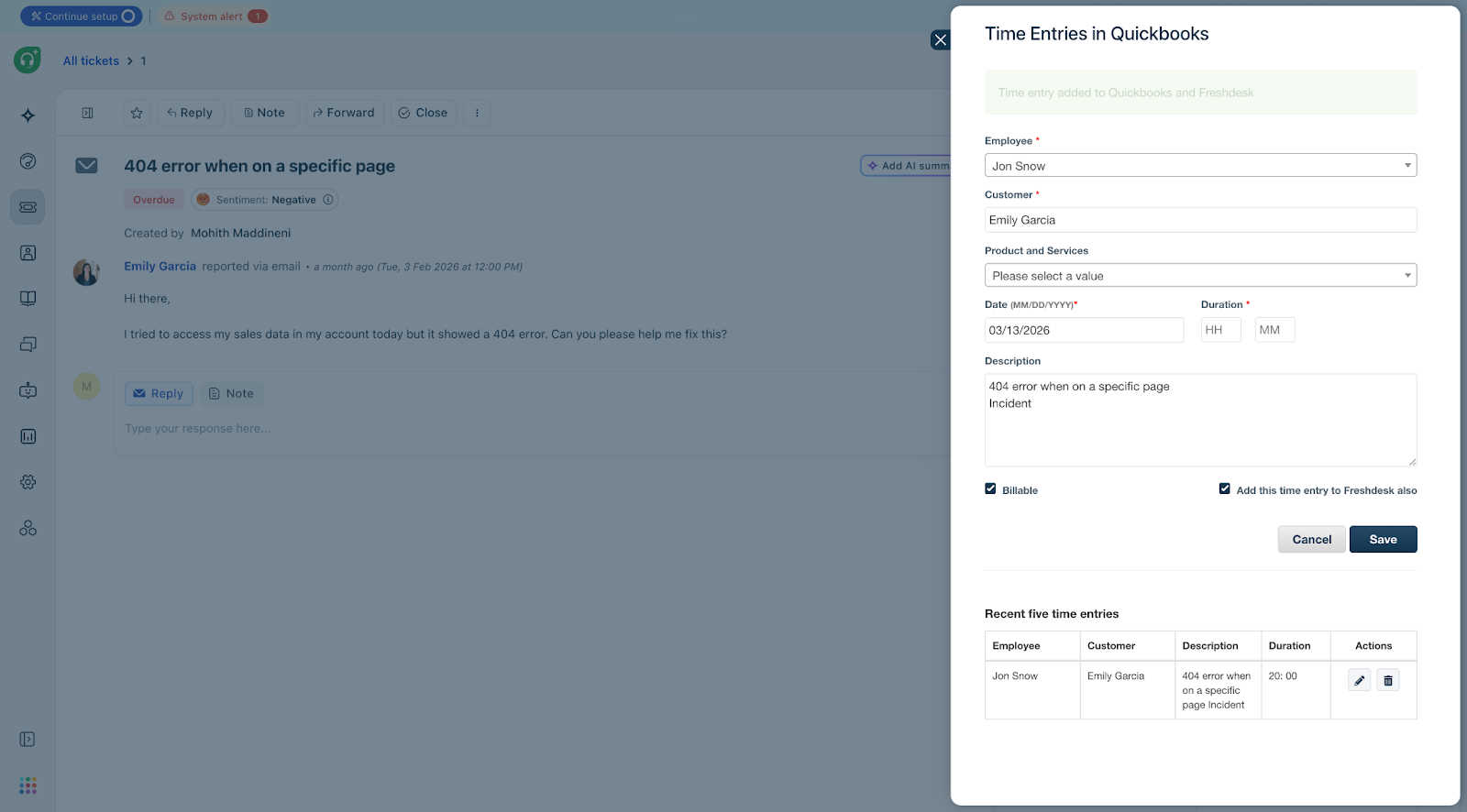The height and width of the screenshot is (812, 1467).
Task: Open the Forums chat icon in sidebar
Action: [28, 345]
